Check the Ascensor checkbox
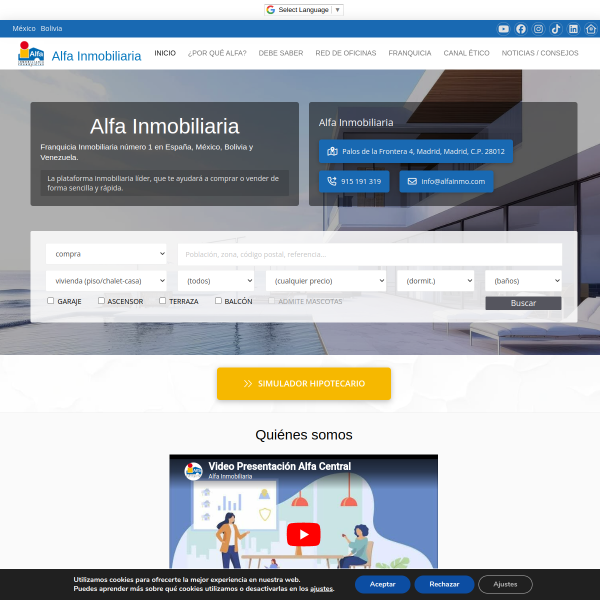Screen dimensions: 600x600 click(x=101, y=301)
